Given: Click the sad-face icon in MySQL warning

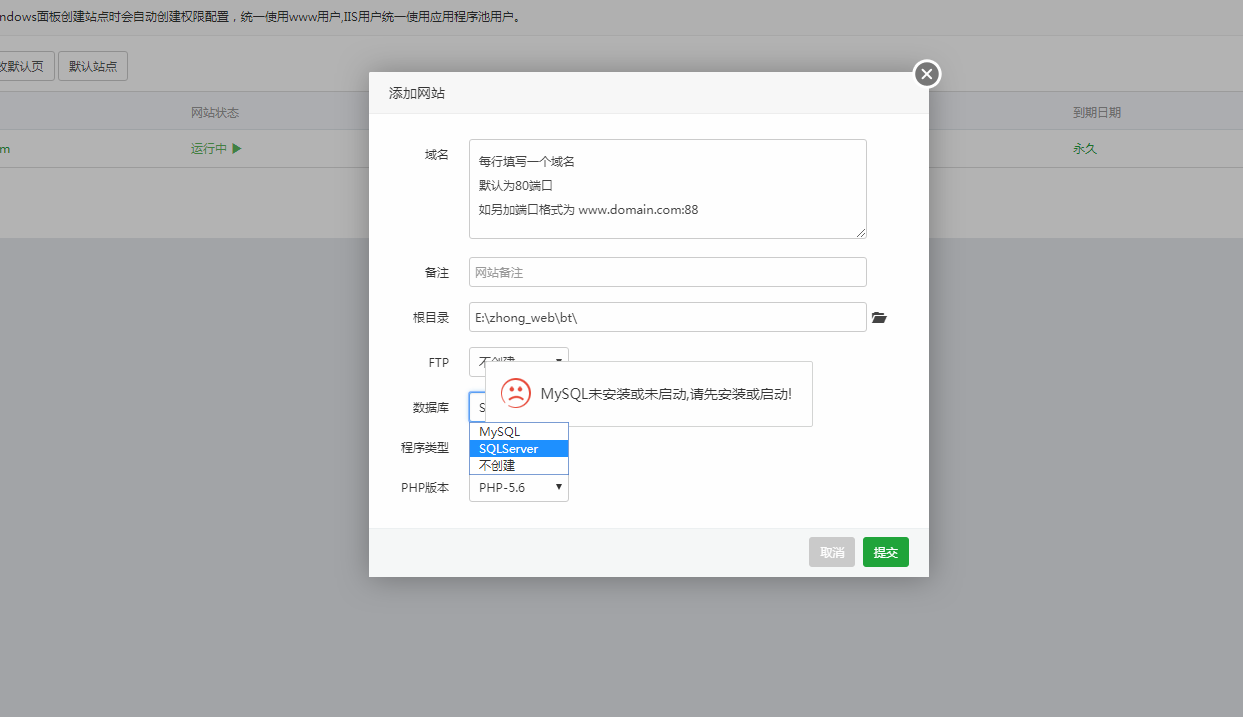Looking at the screenshot, I should tap(516, 393).
